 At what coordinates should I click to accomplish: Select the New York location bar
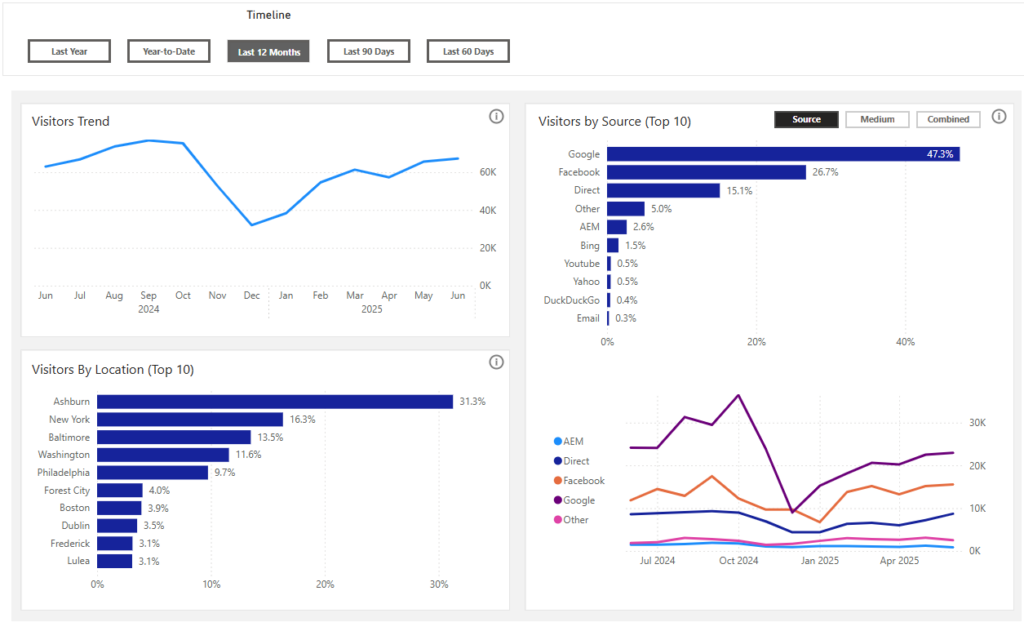189,420
